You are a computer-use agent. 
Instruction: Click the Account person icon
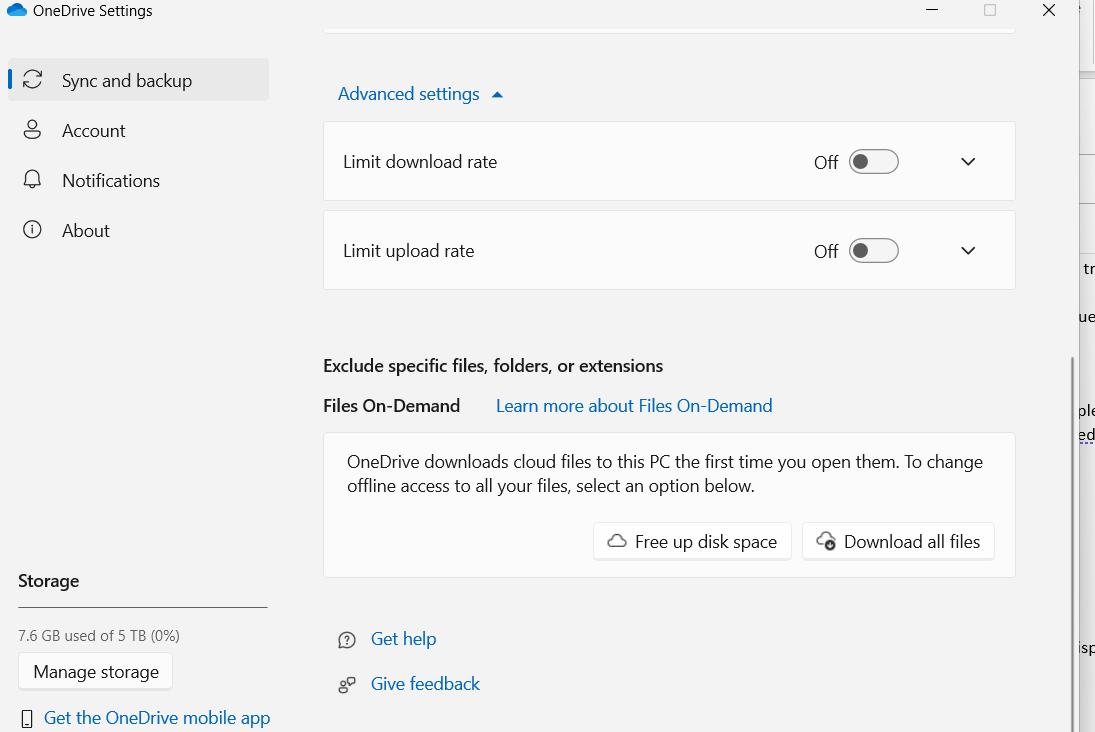point(32,130)
